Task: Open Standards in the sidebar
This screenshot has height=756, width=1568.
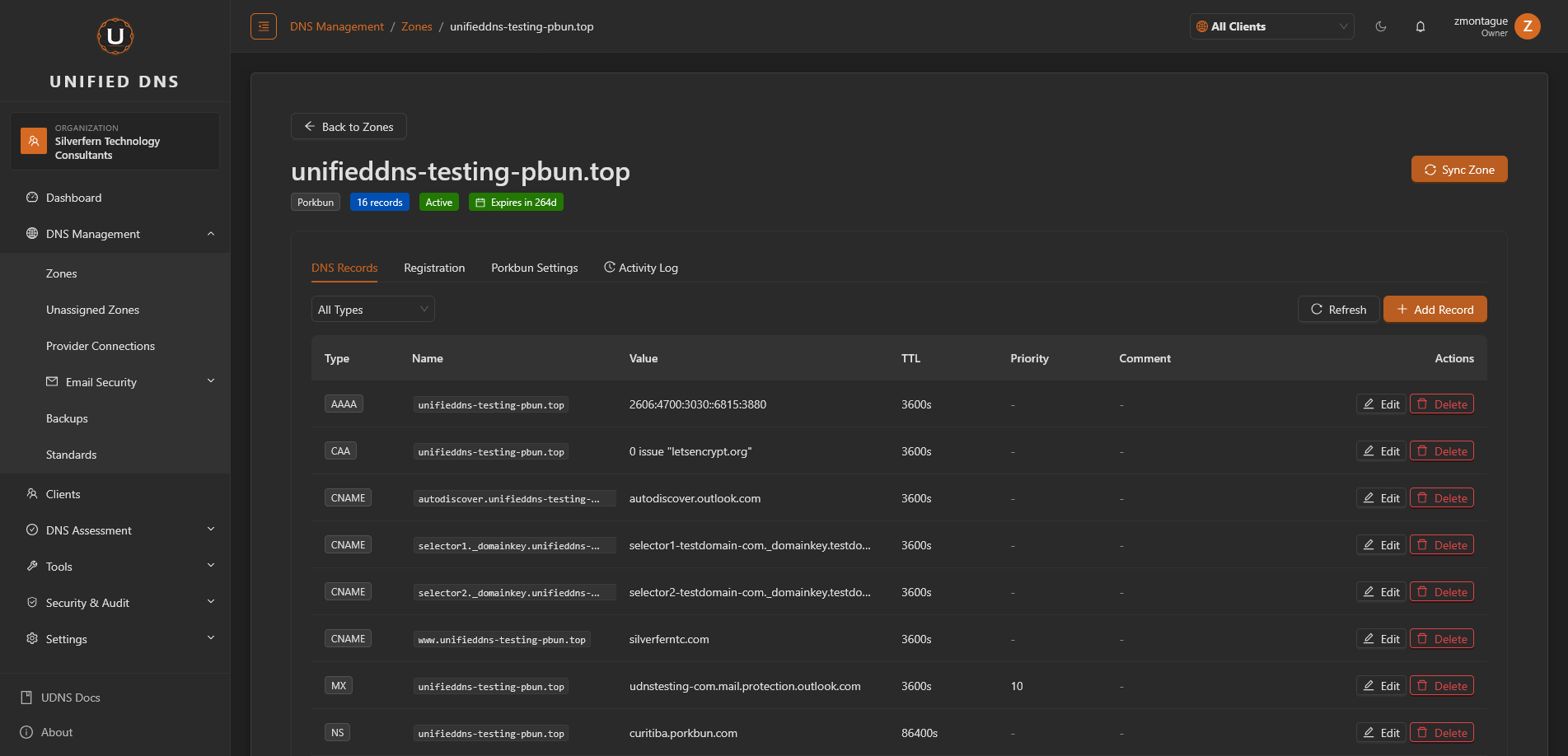Action: (115, 455)
